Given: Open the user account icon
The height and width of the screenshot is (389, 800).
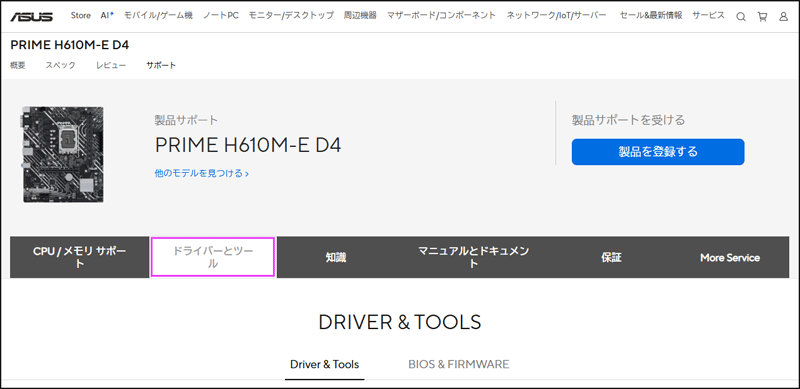Looking at the screenshot, I should click(x=784, y=16).
